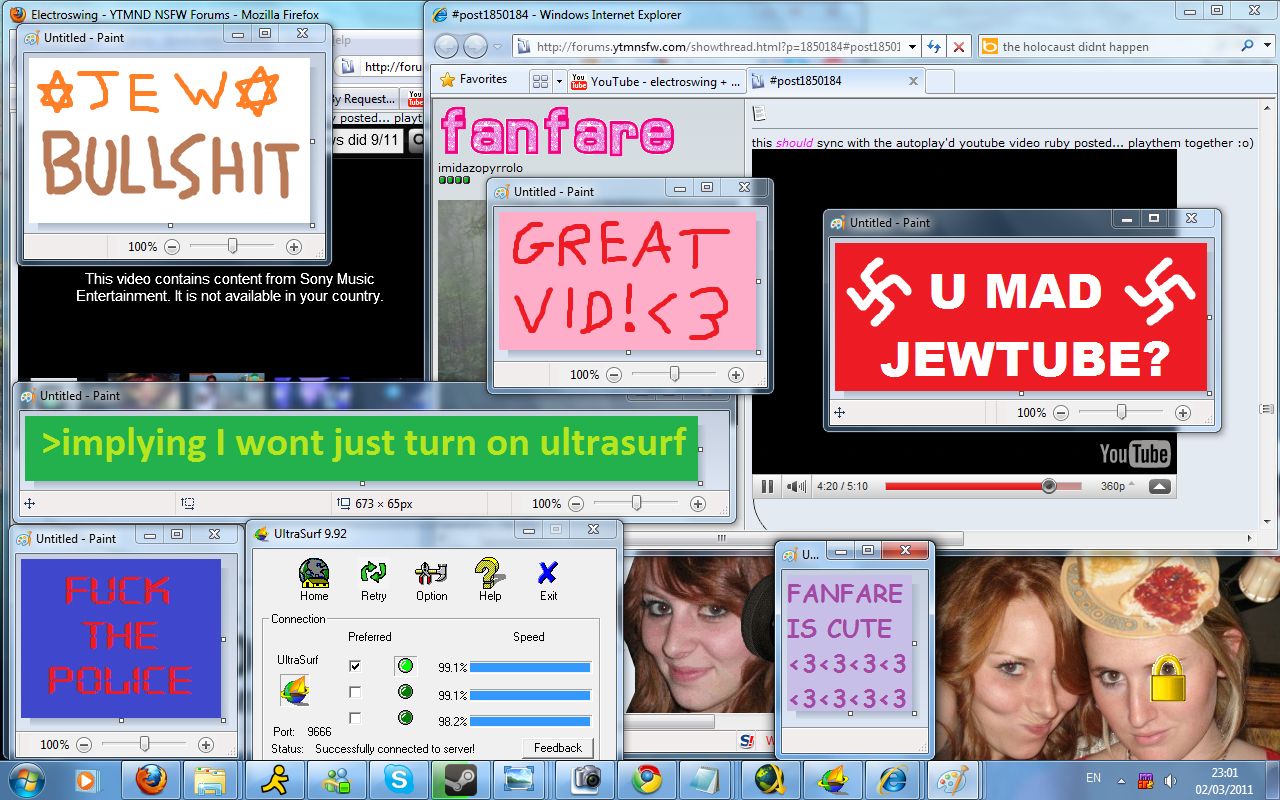Open the IE tab list dropdown arrow
Image resolution: width=1280 pixels, height=800 pixels.
click(558, 81)
